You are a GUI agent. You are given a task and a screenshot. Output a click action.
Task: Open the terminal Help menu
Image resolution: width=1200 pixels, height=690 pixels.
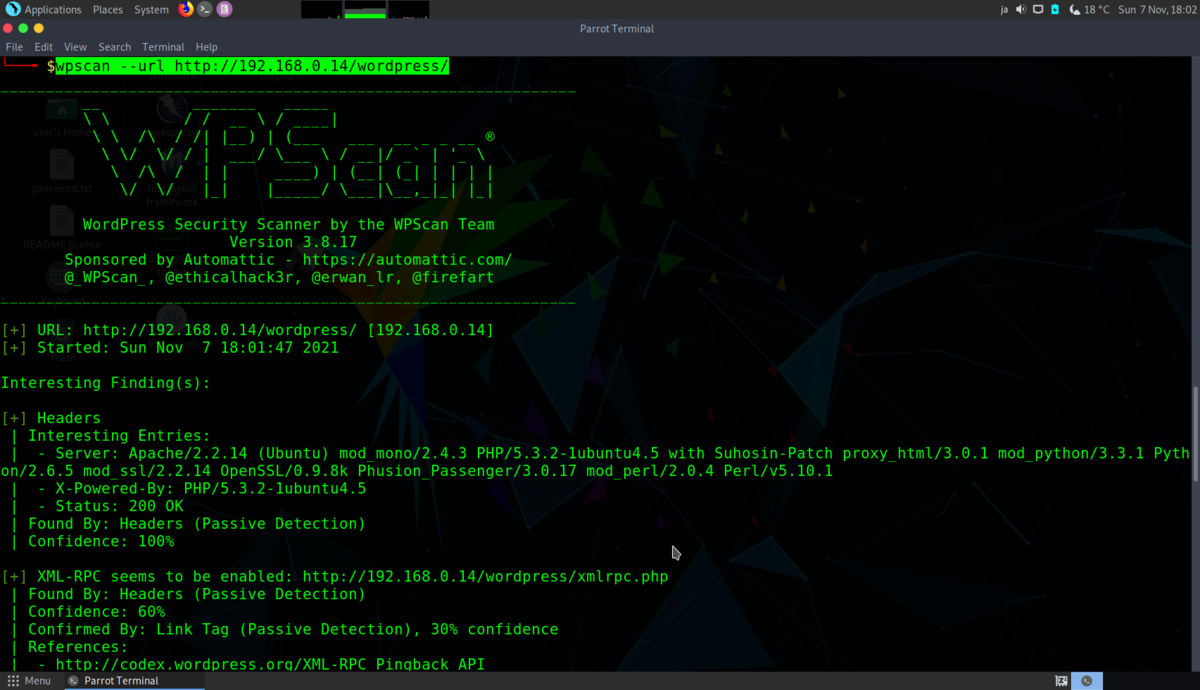(x=206, y=47)
